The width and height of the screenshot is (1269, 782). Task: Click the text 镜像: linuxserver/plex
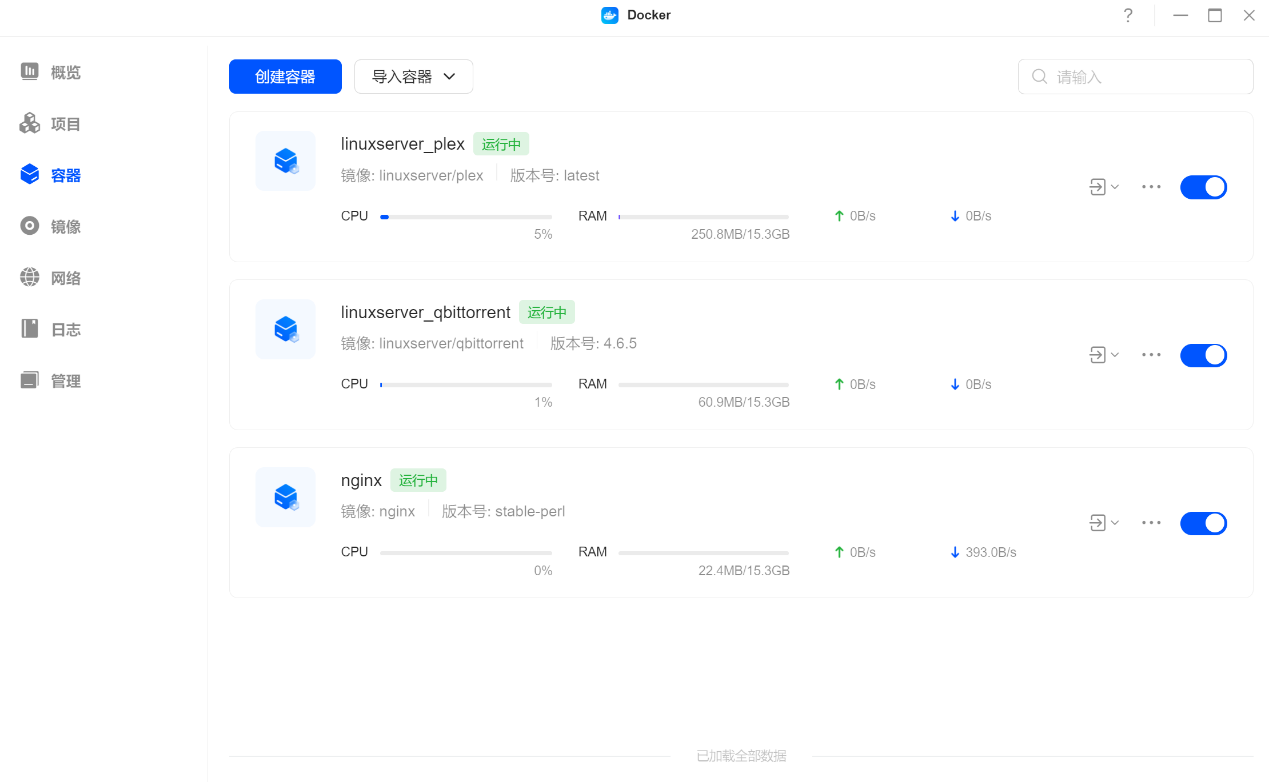(x=412, y=175)
